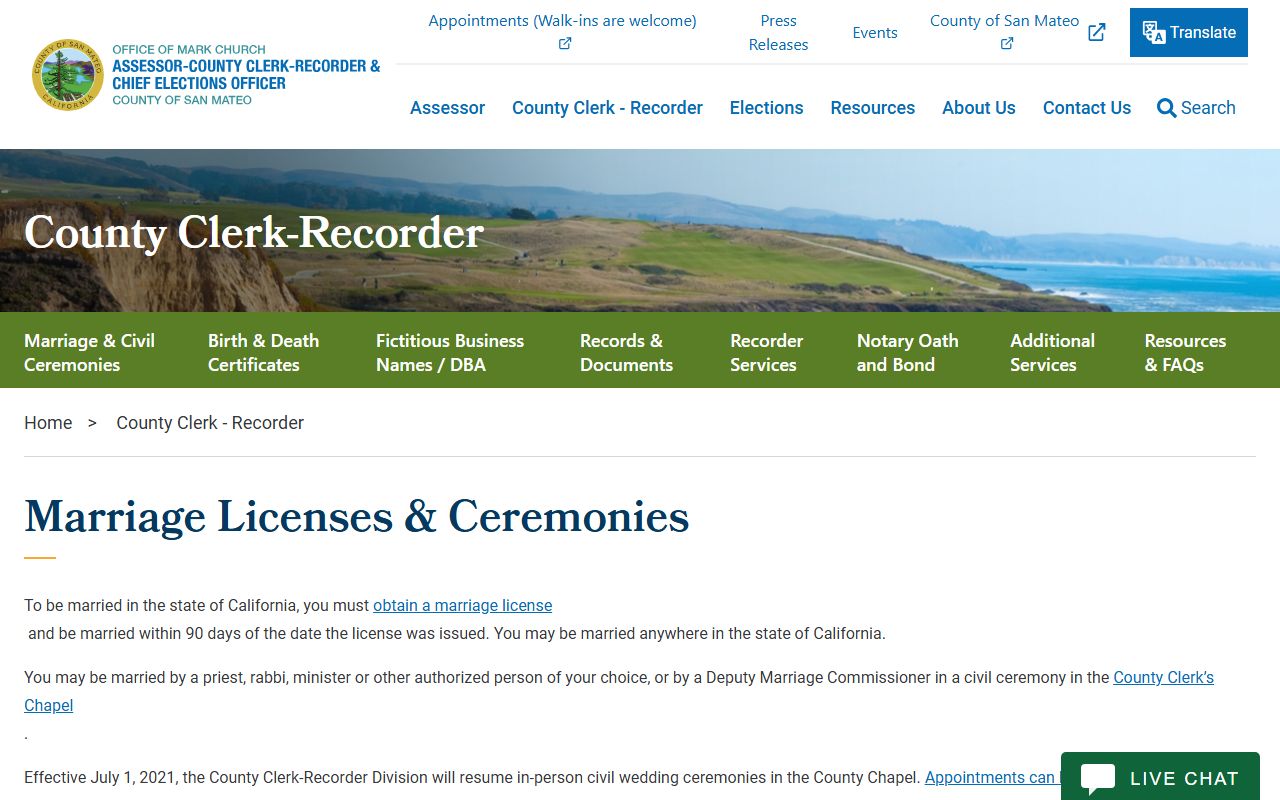Select Fictitious Business Names / DBA
The image size is (1280, 800).
click(x=450, y=352)
